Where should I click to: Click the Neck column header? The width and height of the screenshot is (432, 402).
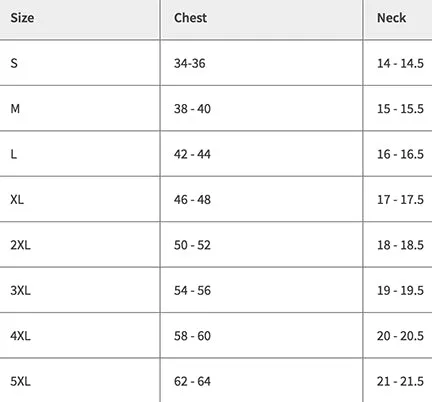[391, 18]
